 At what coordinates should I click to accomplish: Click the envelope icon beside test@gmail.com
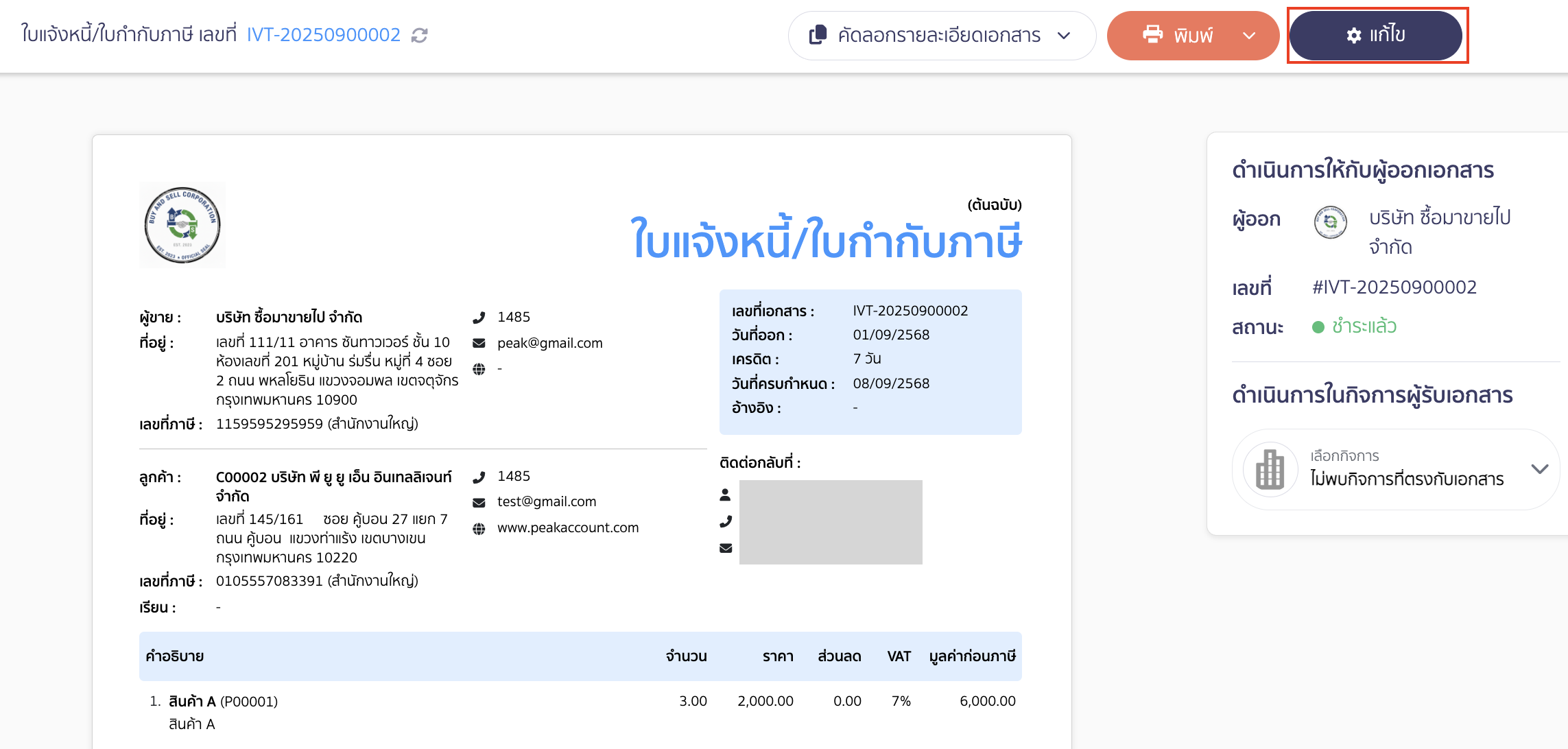[479, 501]
